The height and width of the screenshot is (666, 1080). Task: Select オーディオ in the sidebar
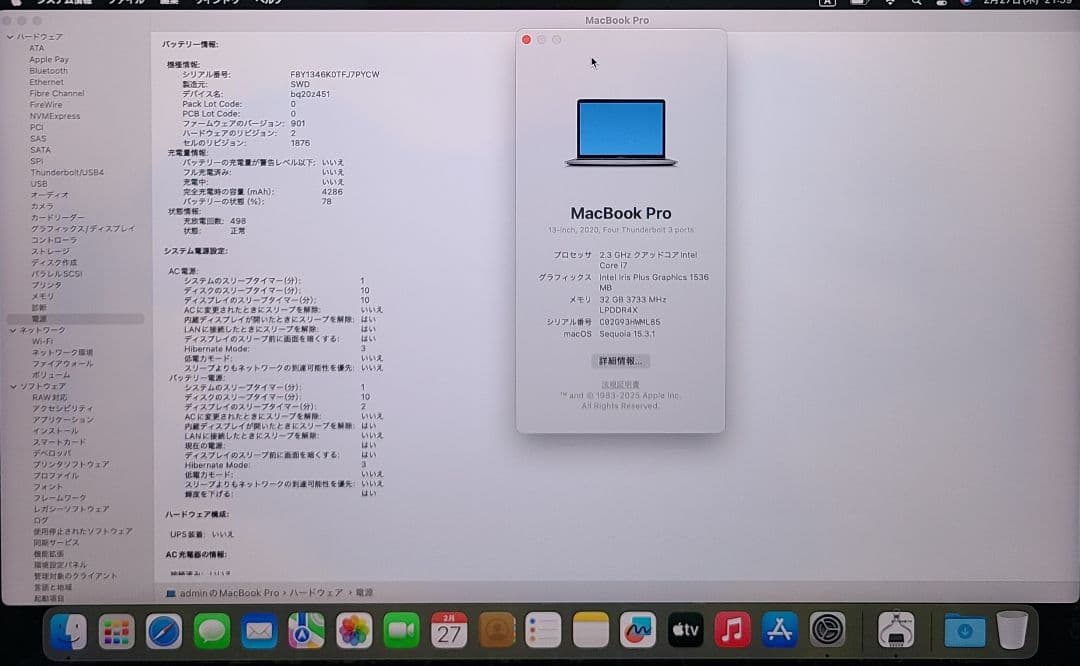(x=50, y=195)
